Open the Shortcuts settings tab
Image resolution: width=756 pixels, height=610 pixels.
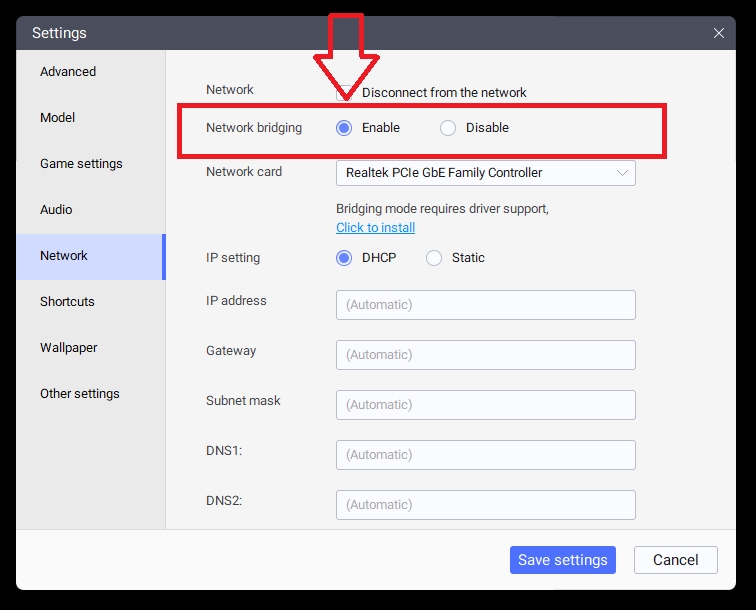click(67, 302)
